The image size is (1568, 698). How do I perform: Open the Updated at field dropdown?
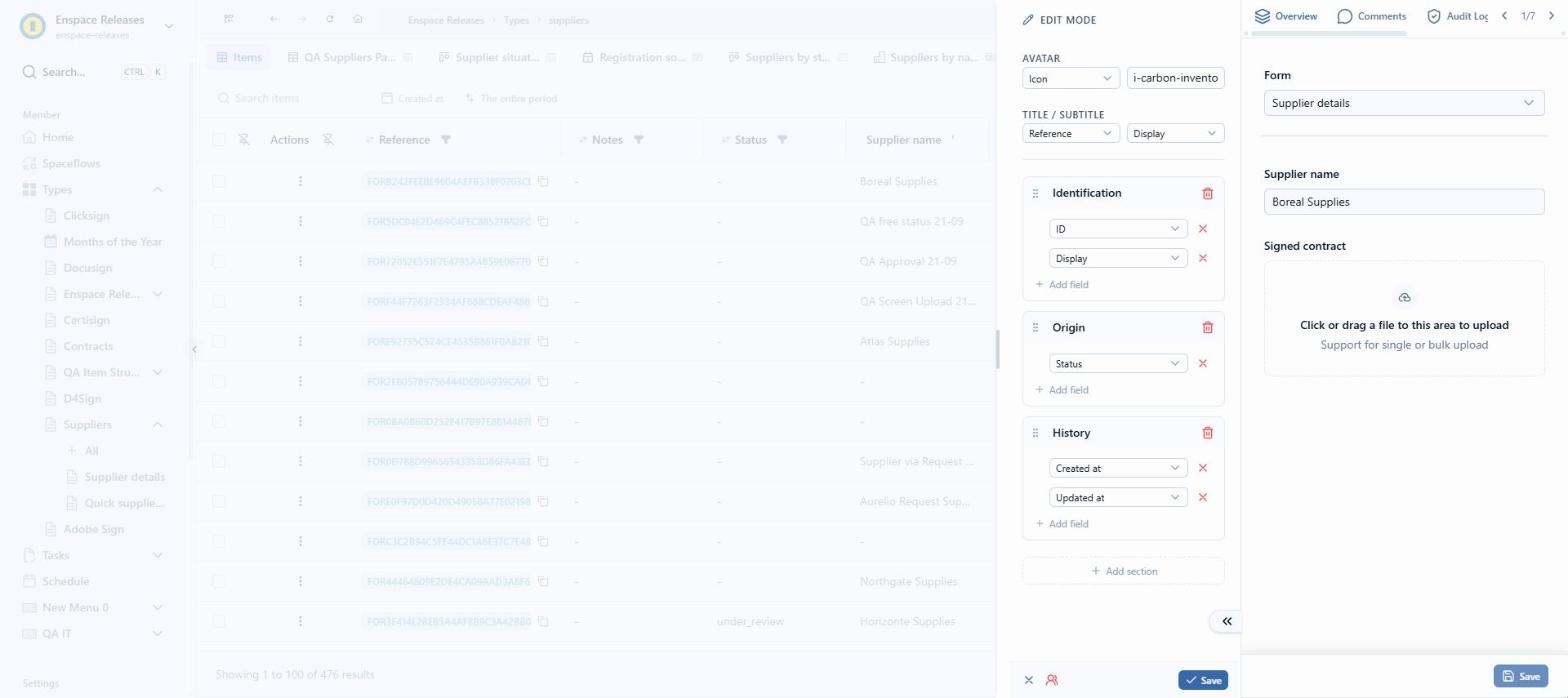coord(1118,497)
